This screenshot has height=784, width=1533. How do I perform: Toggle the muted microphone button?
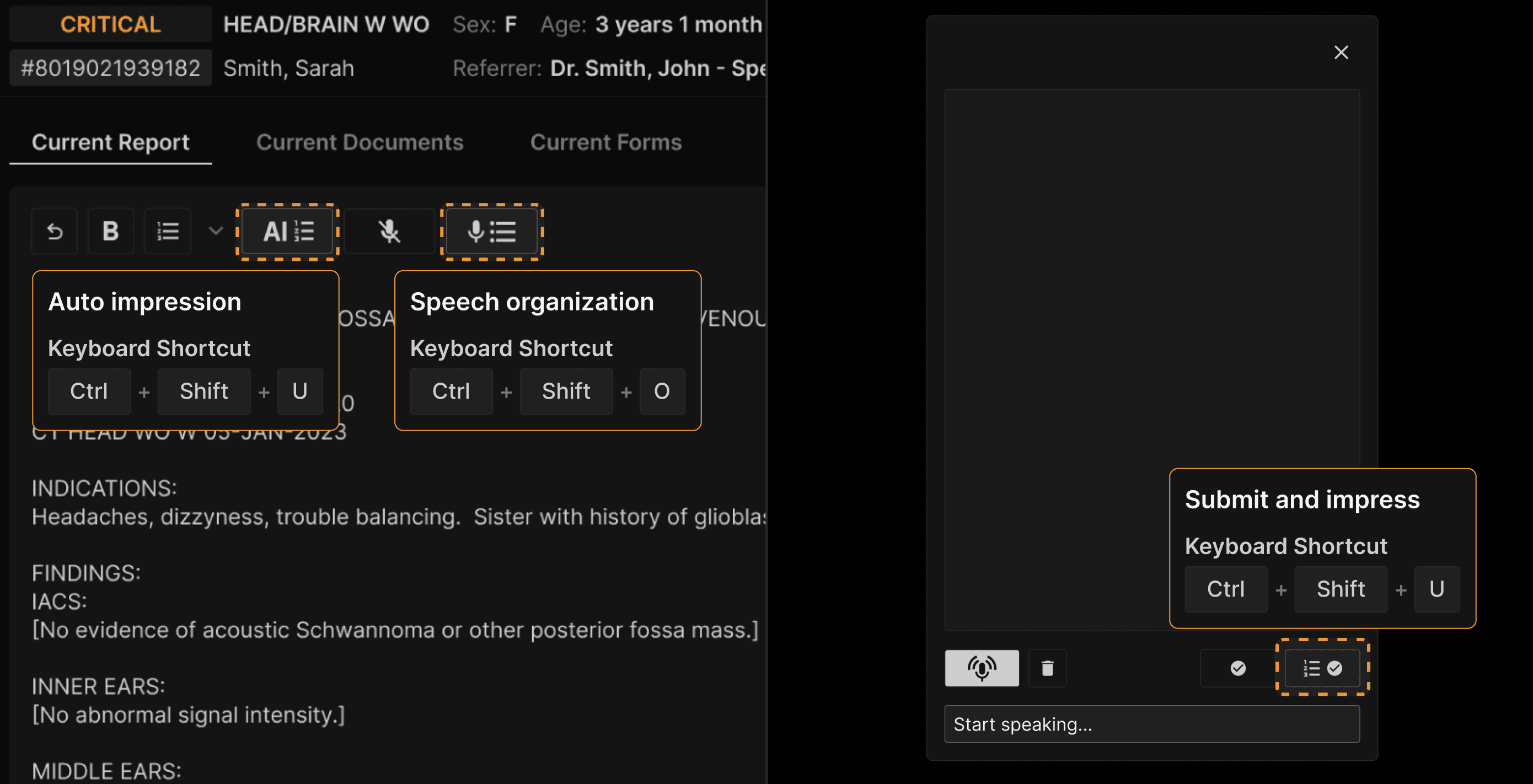[389, 232]
